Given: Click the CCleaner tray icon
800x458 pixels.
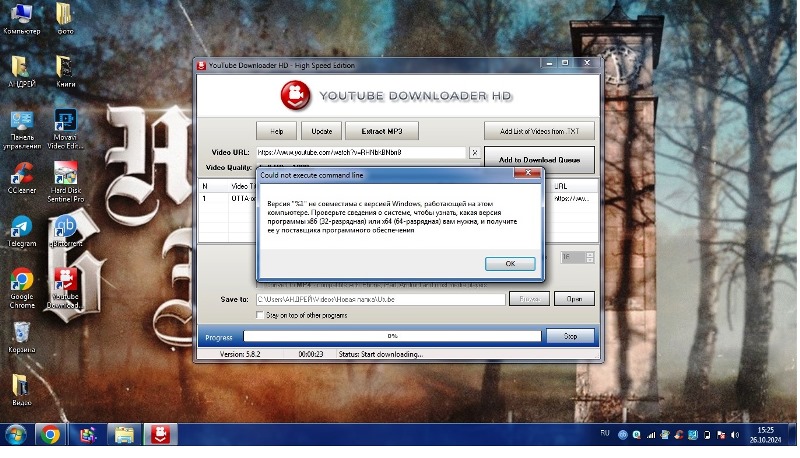Looking at the screenshot, I should (x=679, y=435).
